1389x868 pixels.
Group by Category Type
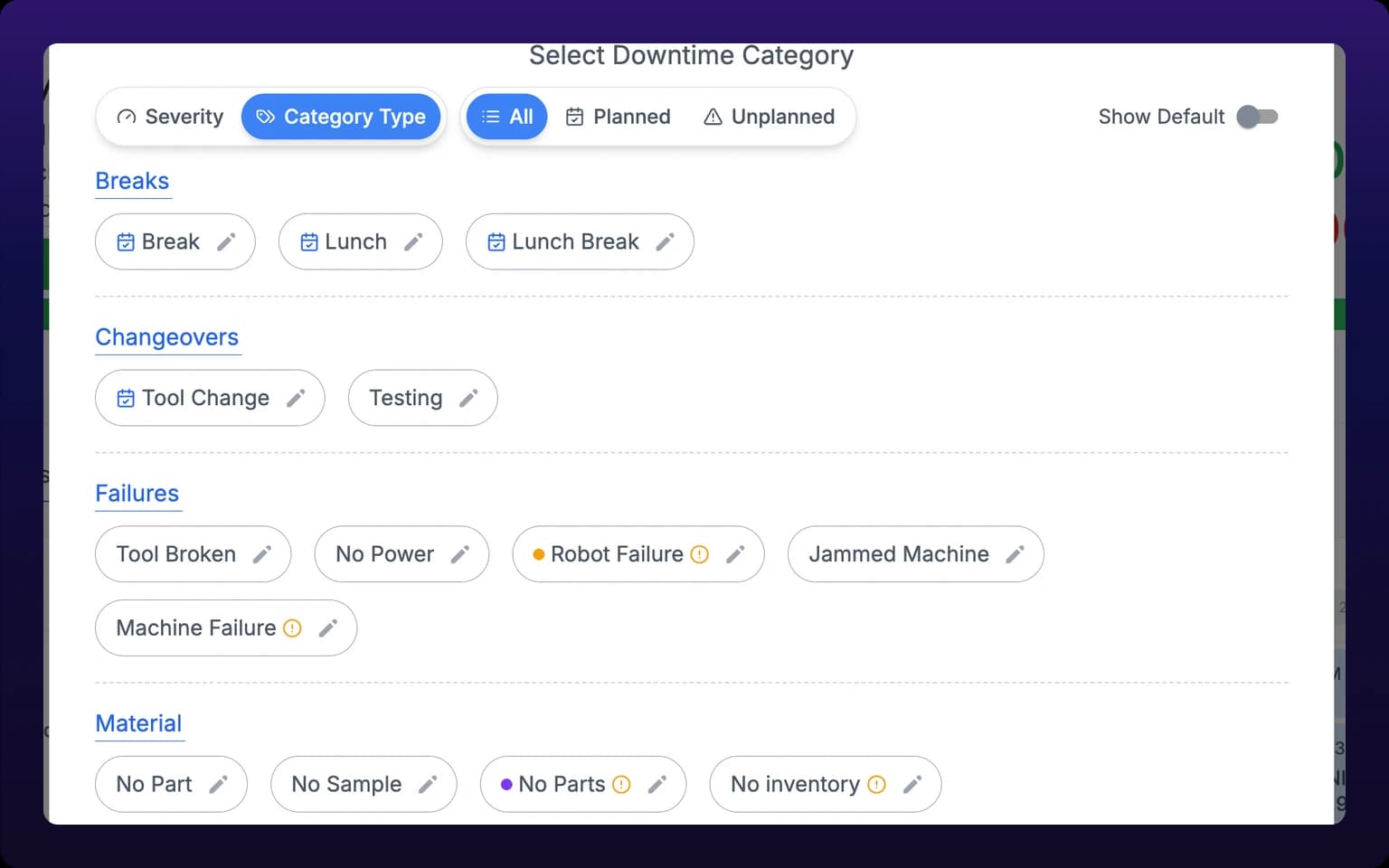coord(341,117)
